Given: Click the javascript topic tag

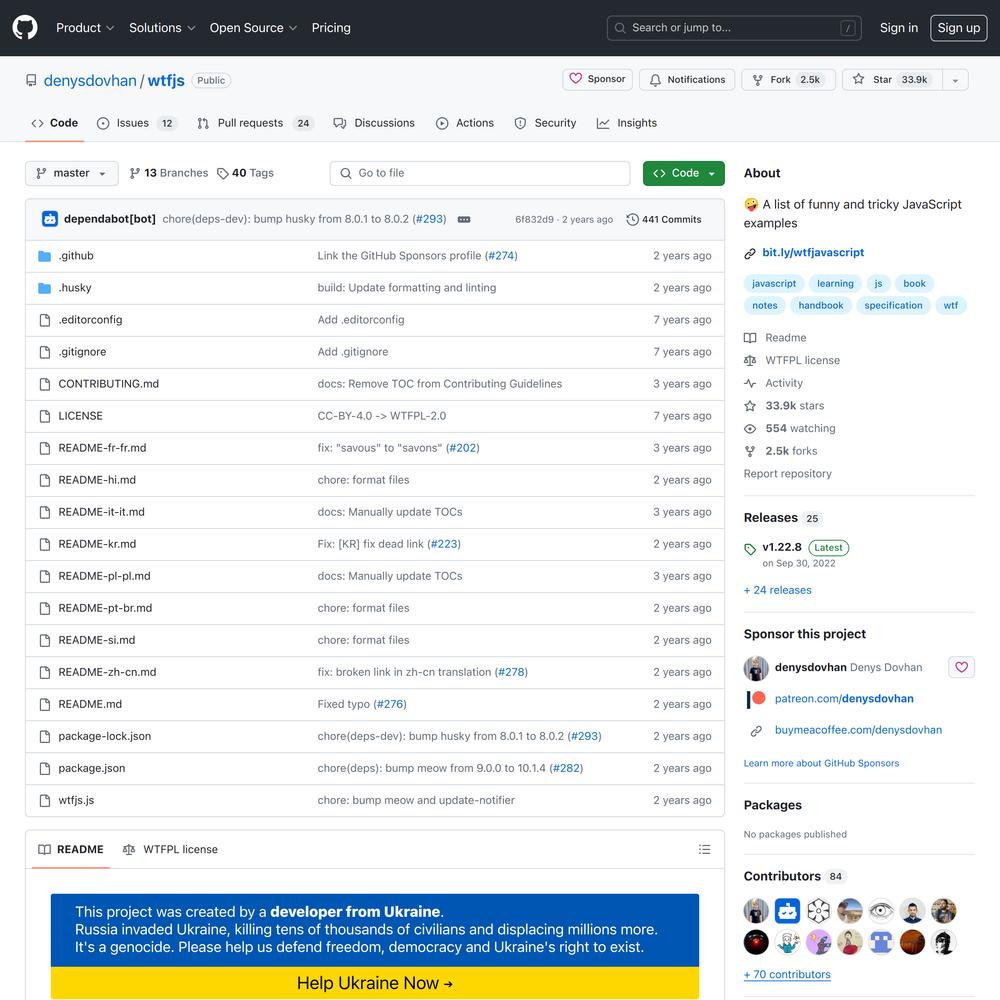Looking at the screenshot, I should [x=774, y=284].
